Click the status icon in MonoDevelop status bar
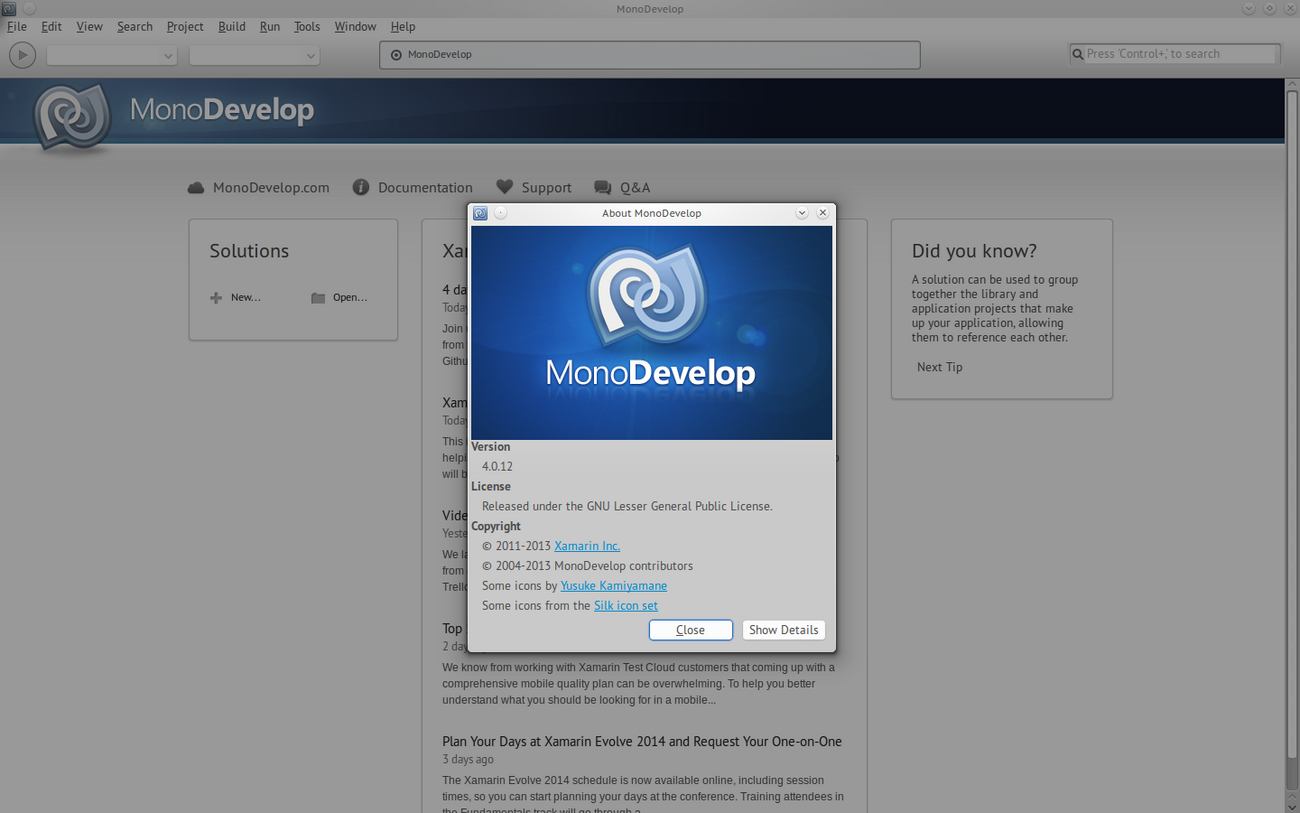 tap(396, 55)
